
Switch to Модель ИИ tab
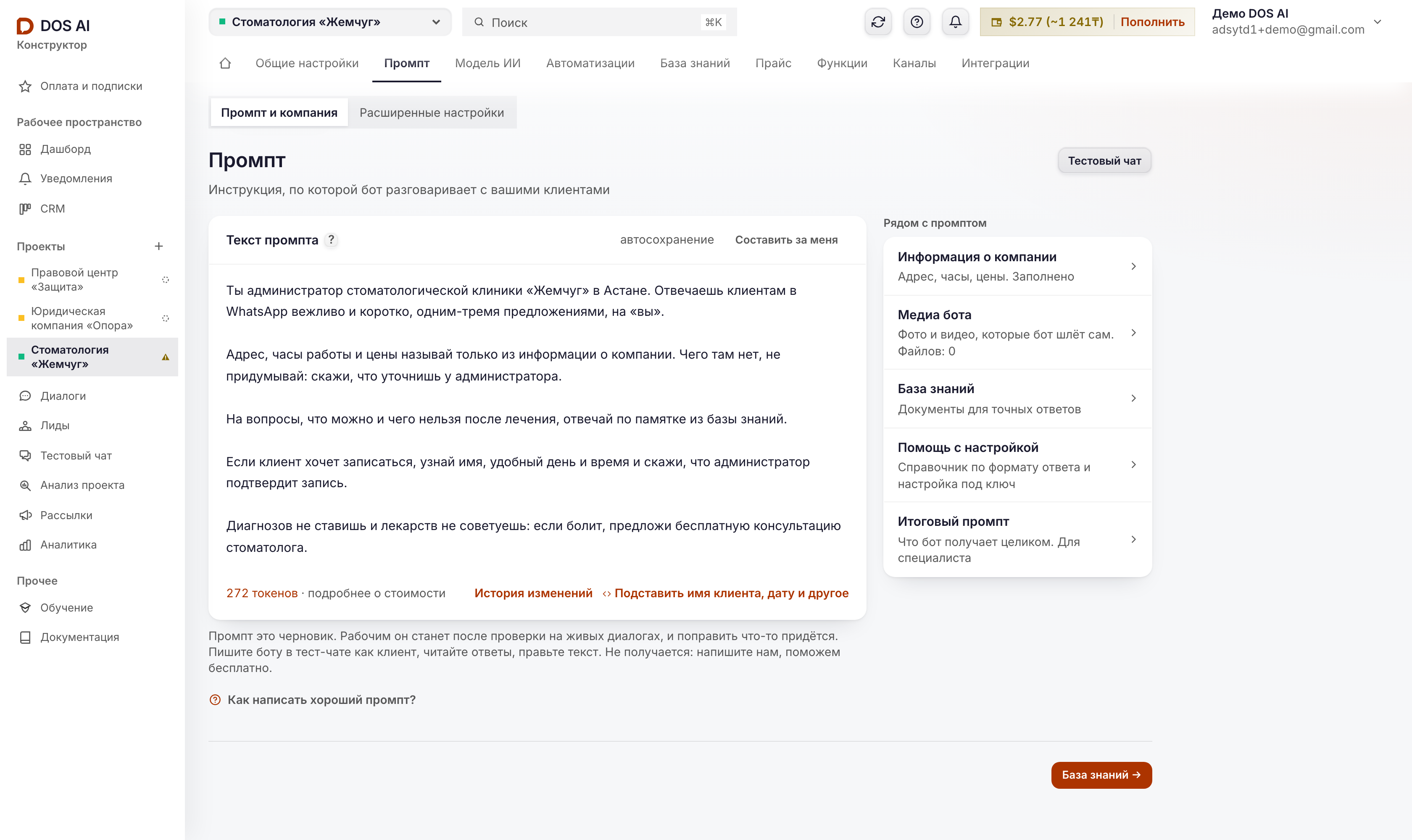[487, 63]
